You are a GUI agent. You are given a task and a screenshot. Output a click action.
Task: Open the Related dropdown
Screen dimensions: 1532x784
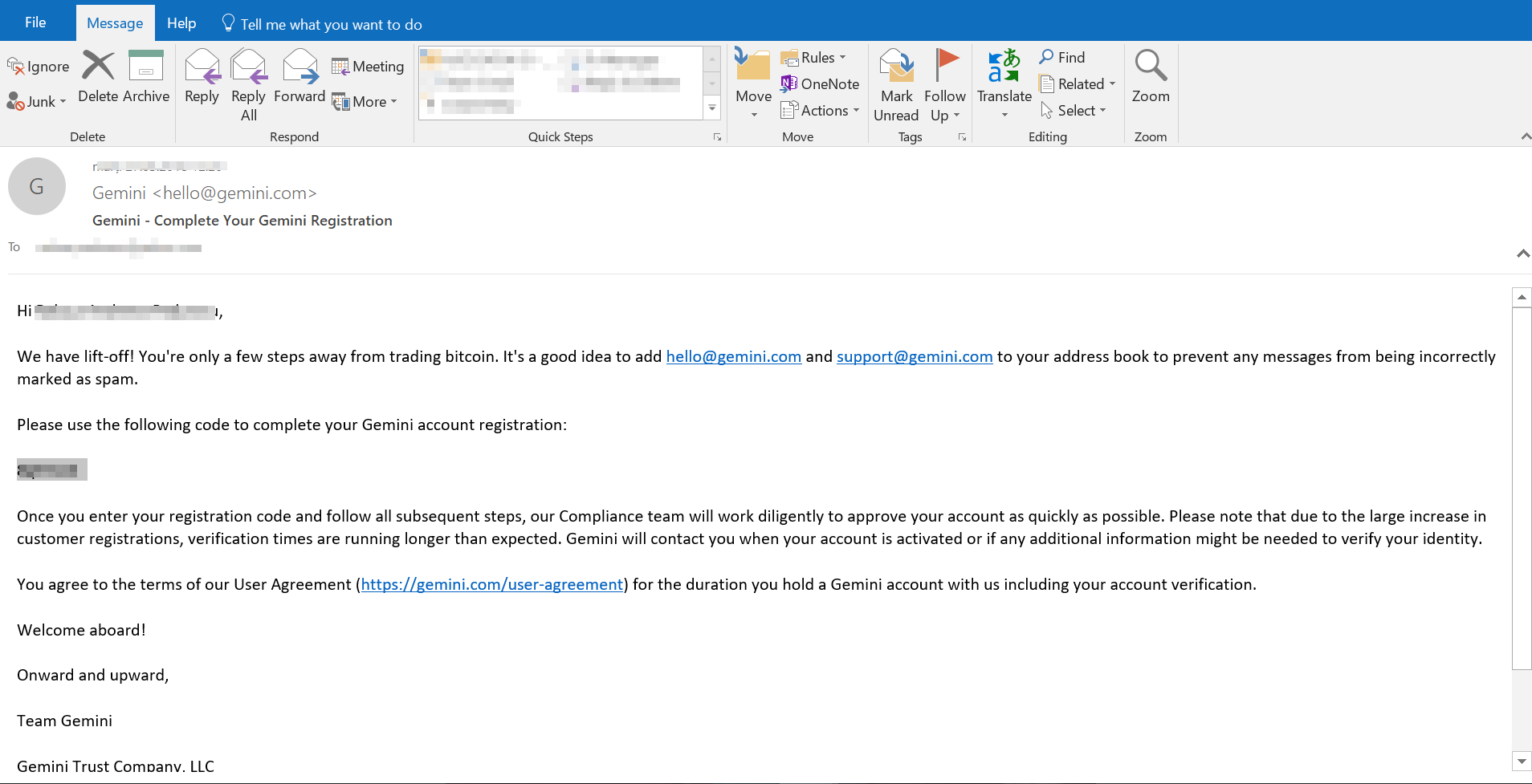[x=1078, y=84]
